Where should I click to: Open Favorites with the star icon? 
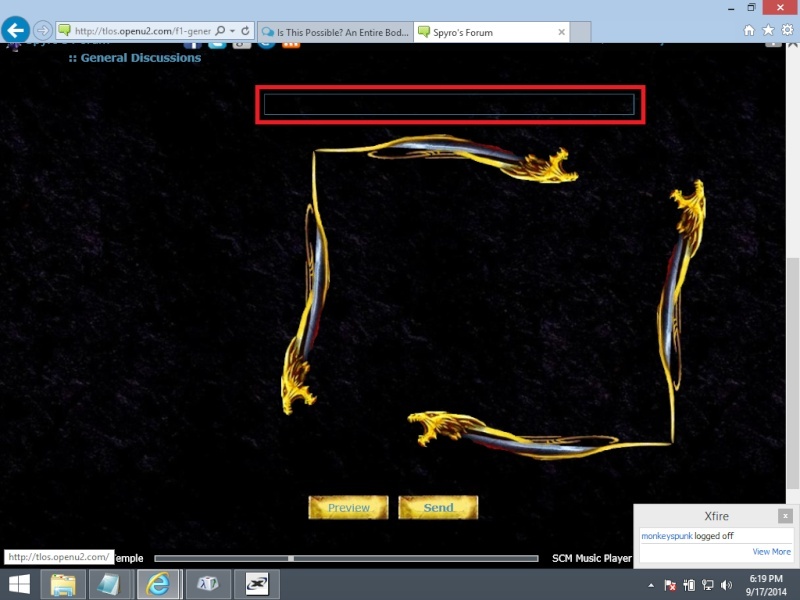point(768,30)
